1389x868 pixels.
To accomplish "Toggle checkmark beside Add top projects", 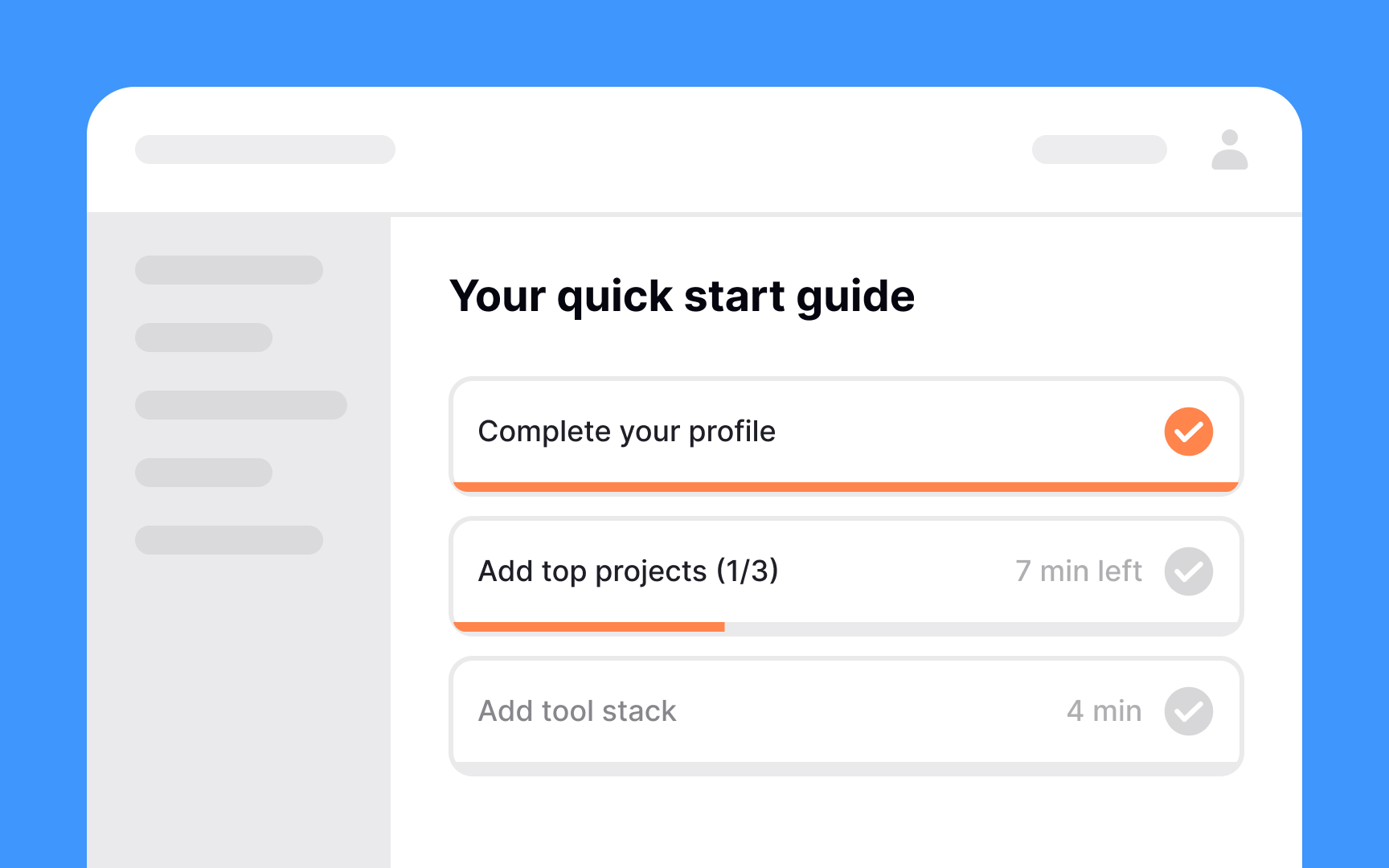I will click(1188, 571).
